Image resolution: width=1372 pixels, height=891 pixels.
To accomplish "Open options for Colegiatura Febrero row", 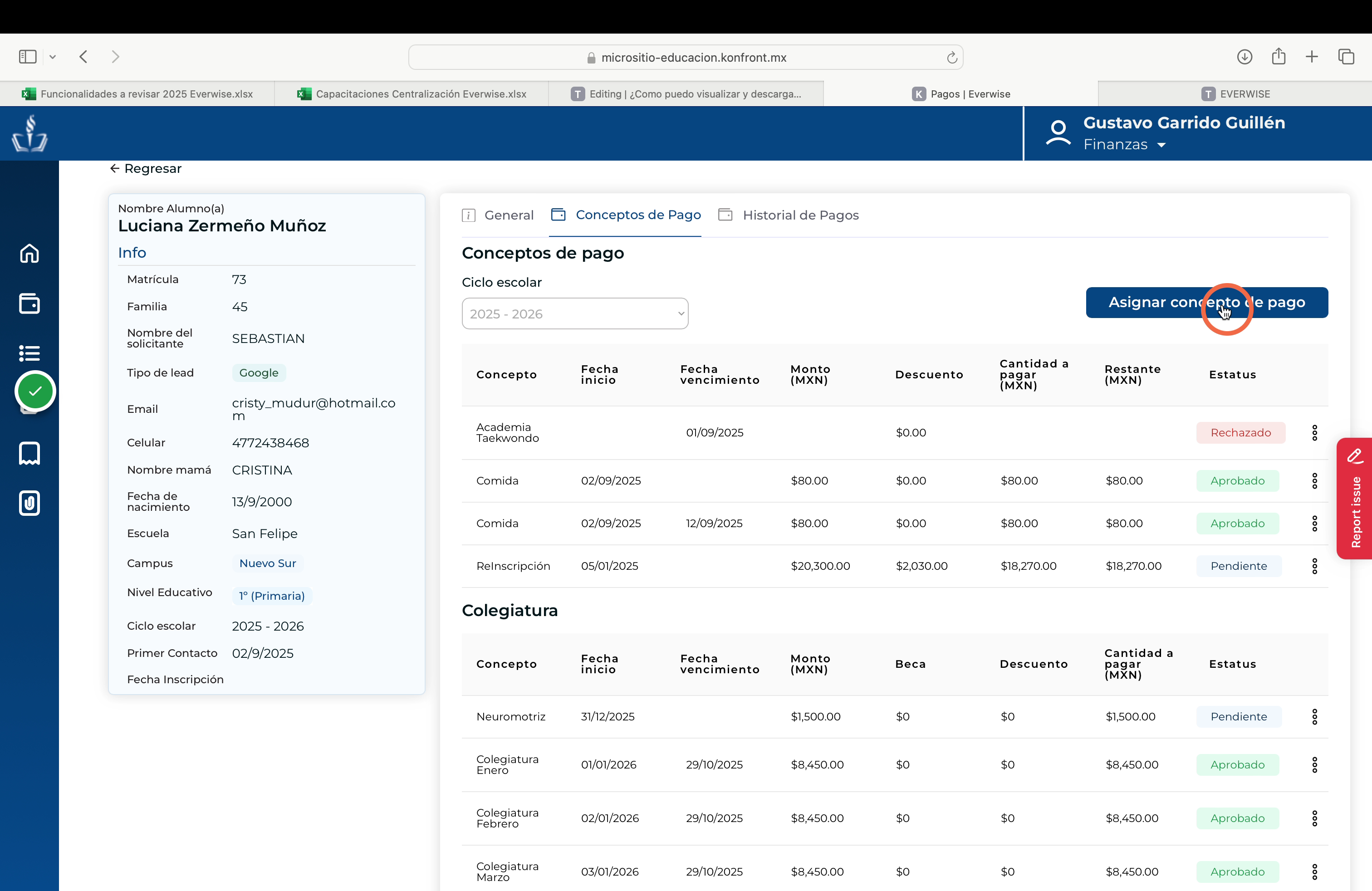I will coord(1314,818).
